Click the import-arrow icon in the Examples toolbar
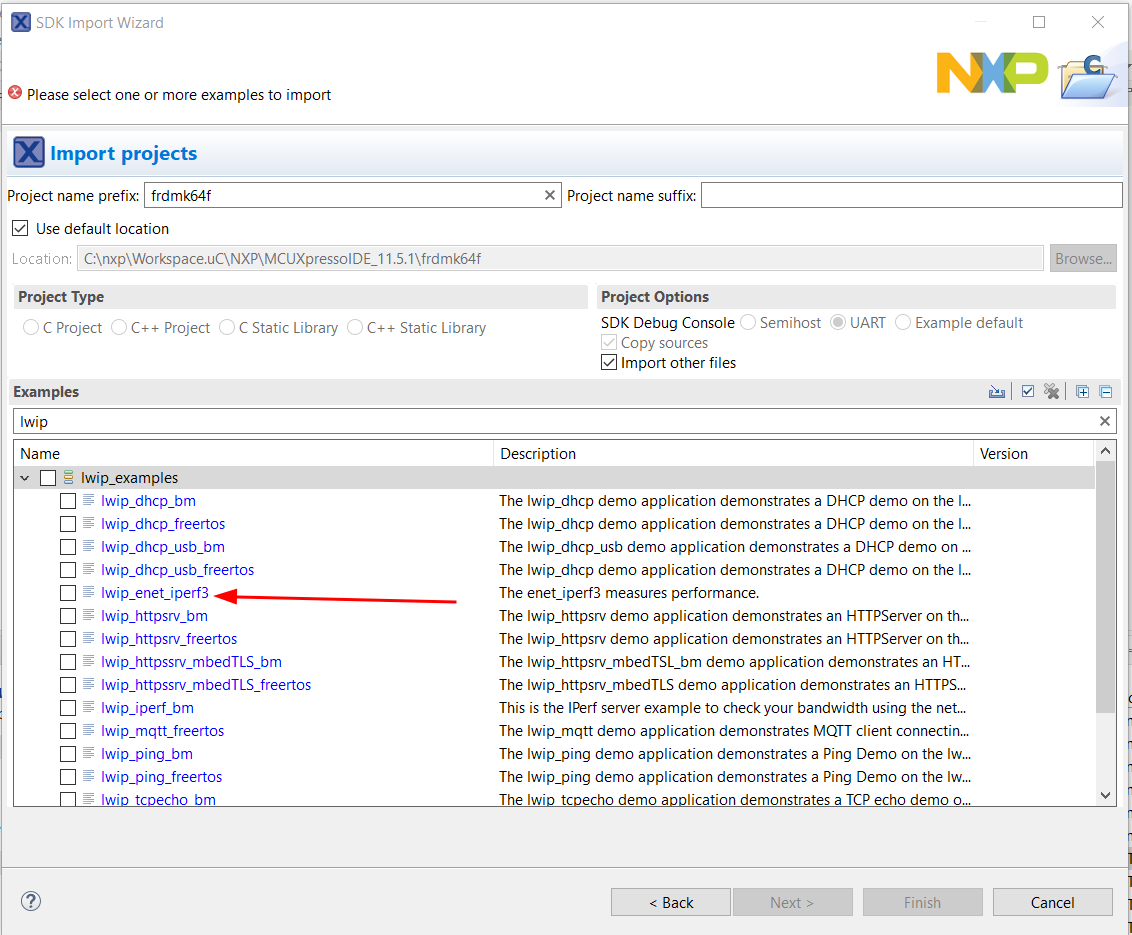 [x=996, y=391]
